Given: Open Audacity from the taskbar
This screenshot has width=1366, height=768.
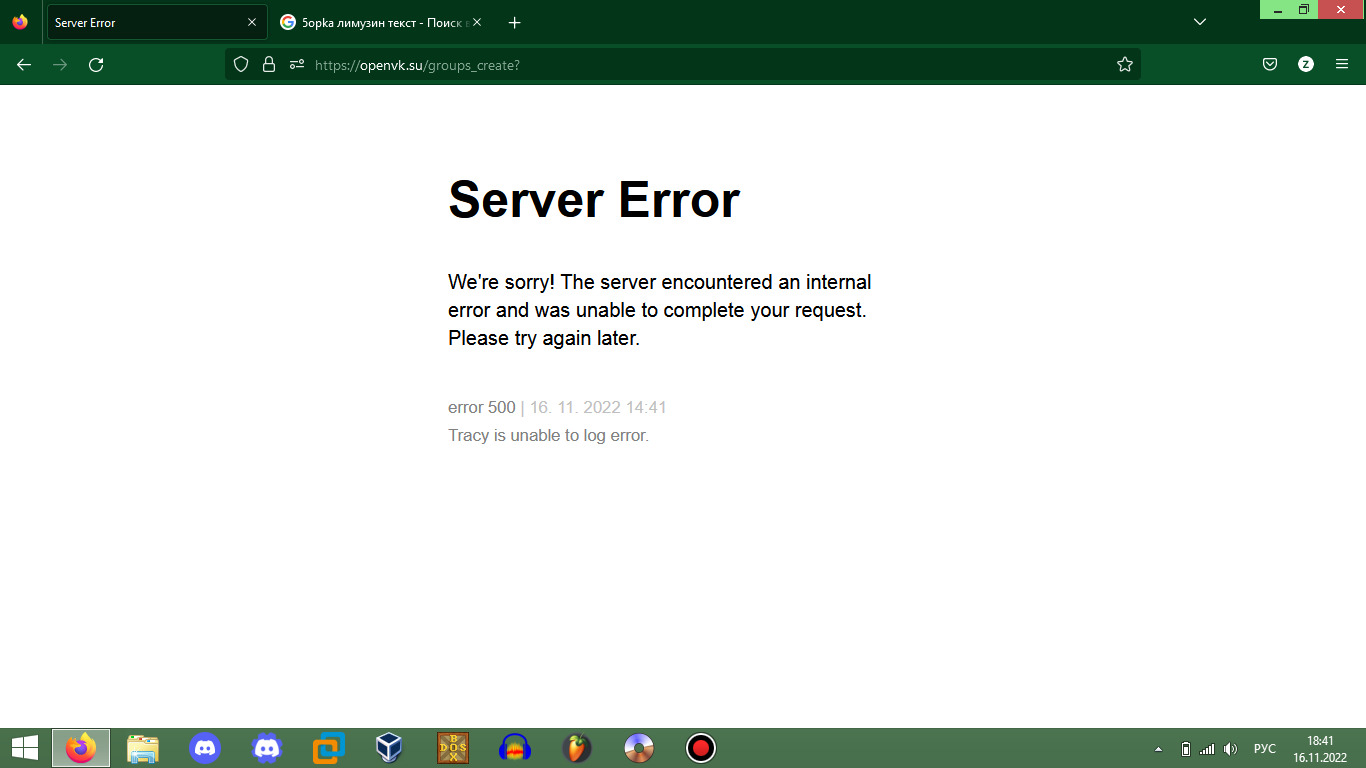Looking at the screenshot, I should tap(515, 748).
